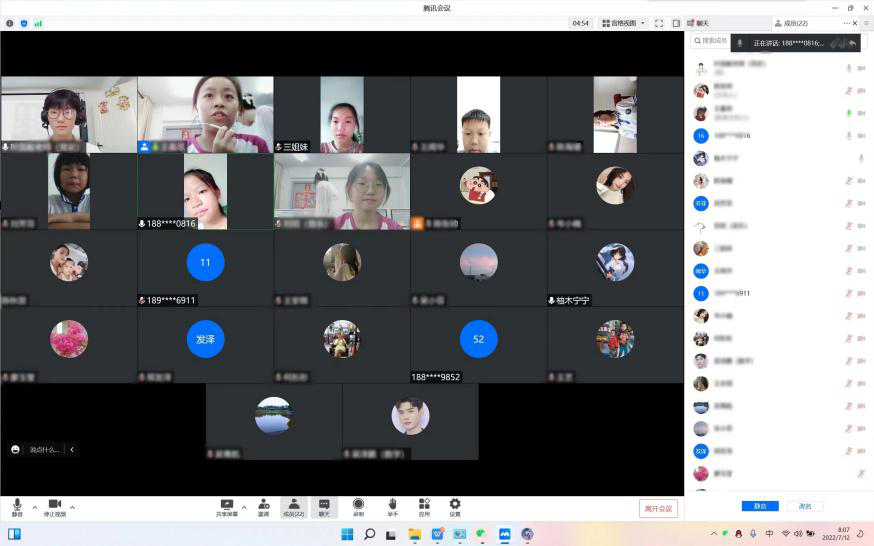Open Tencent Meeting icon in taskbar
Viewport: 874px width, 546px height.
[505, 534]
